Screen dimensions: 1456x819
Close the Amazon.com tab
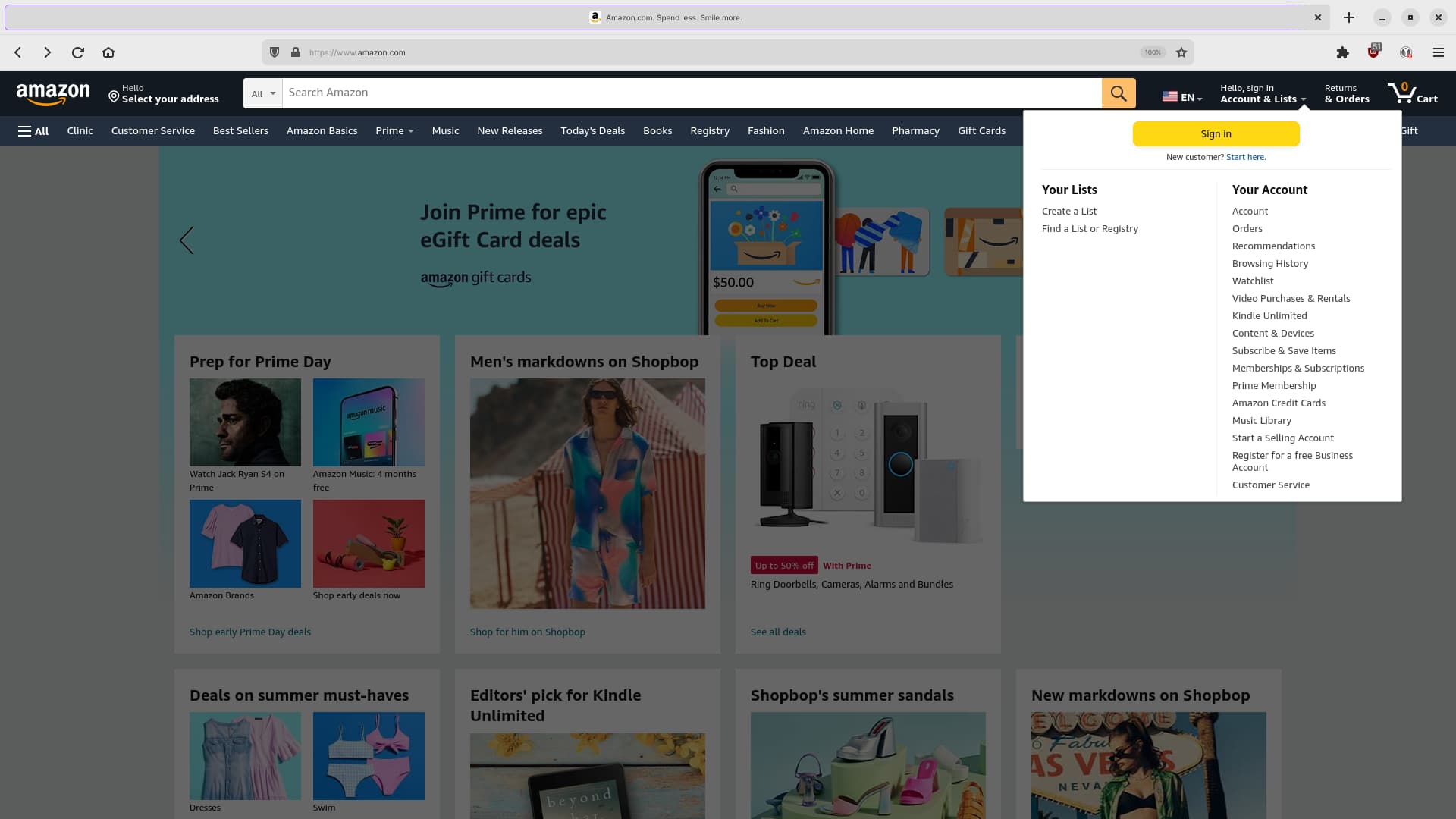(x=1318, y=17)
